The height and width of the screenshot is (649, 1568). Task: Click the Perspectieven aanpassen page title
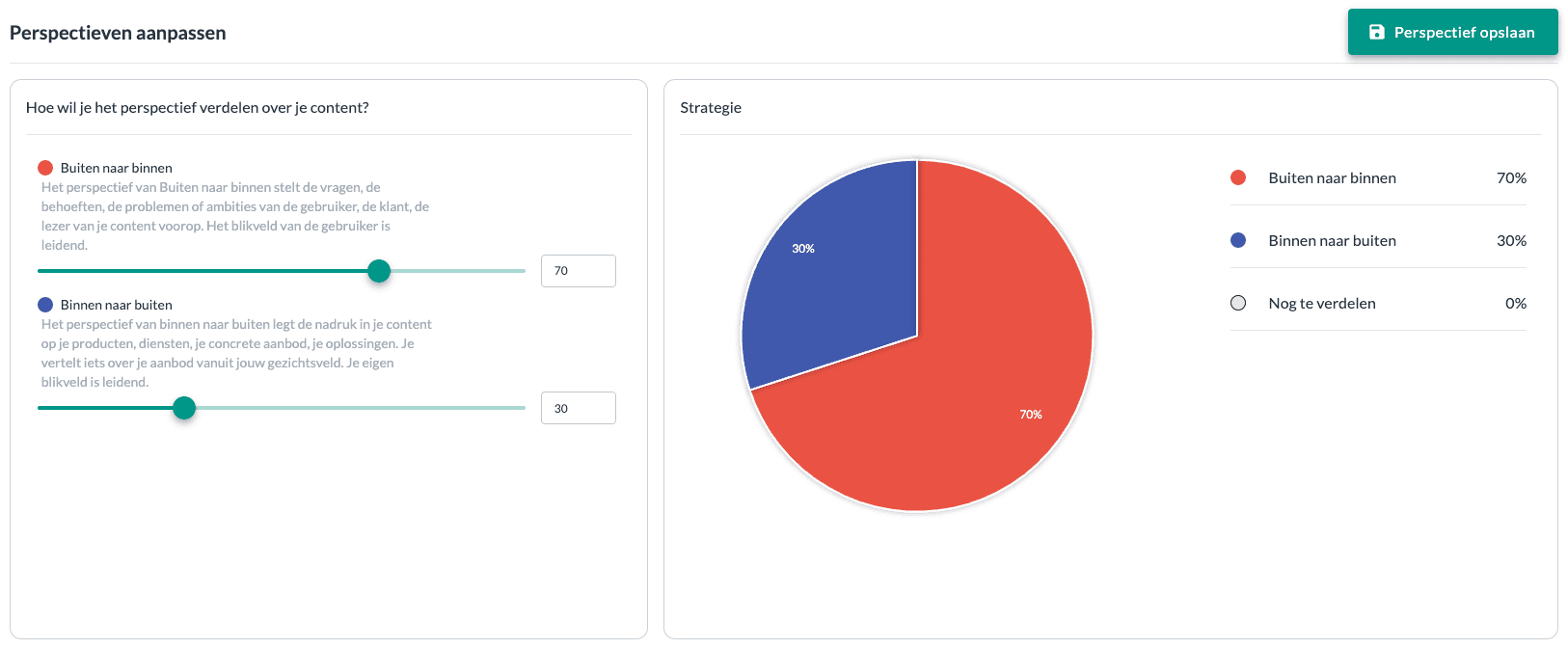tap(118, 33)
